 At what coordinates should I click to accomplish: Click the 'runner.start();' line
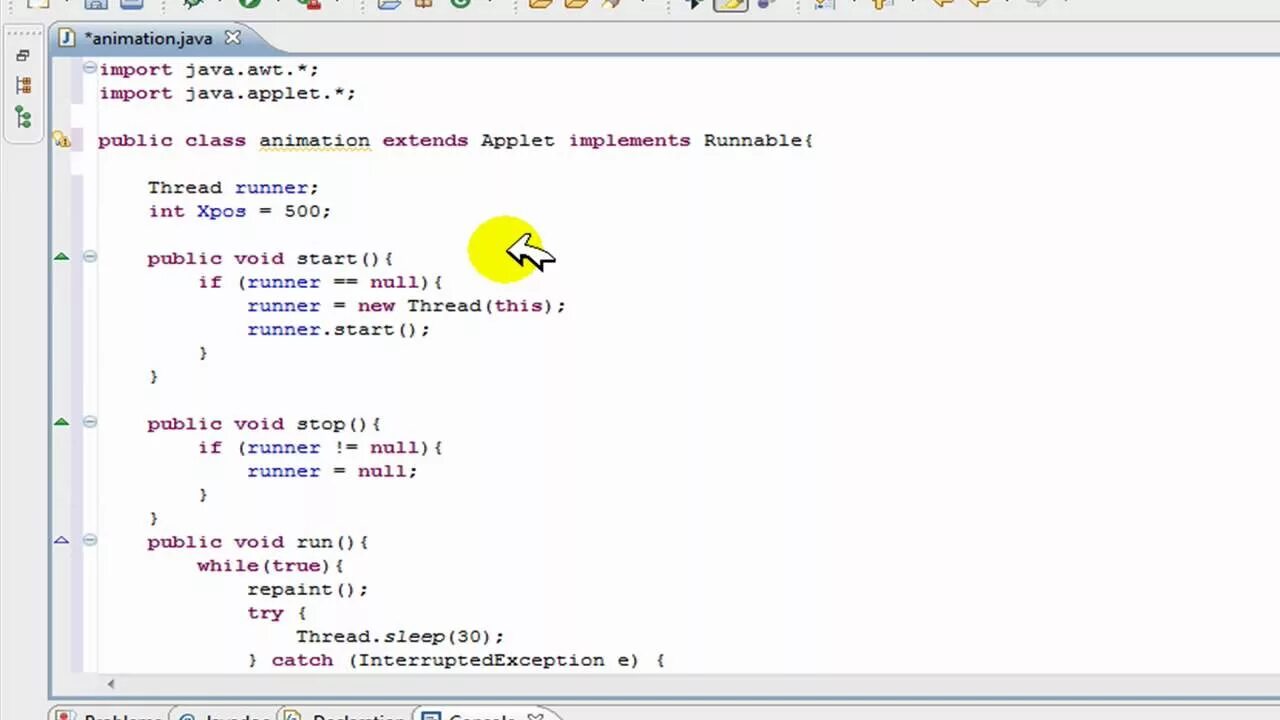coord(338,329)
